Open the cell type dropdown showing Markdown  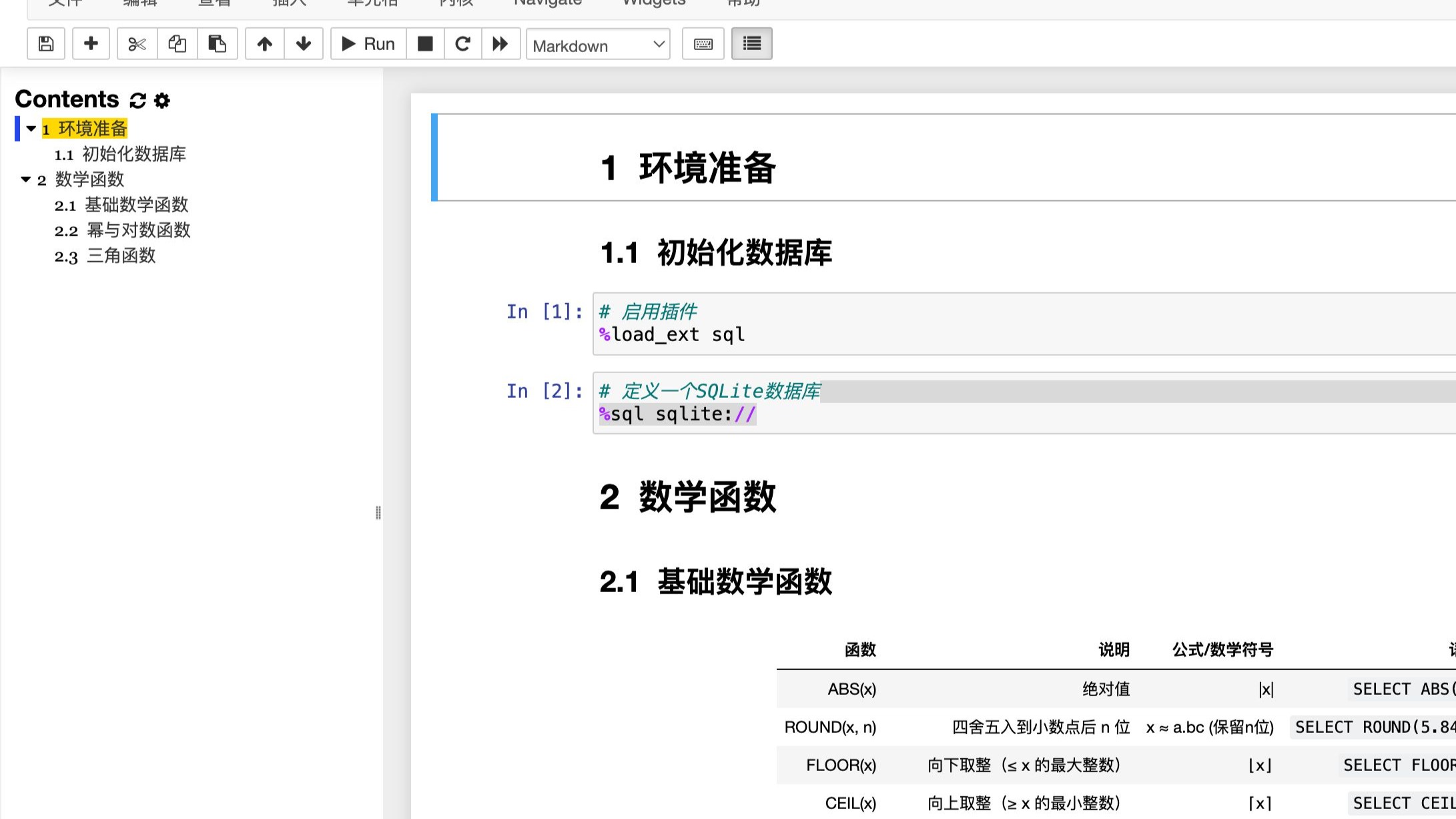click(x=599, y=45)
